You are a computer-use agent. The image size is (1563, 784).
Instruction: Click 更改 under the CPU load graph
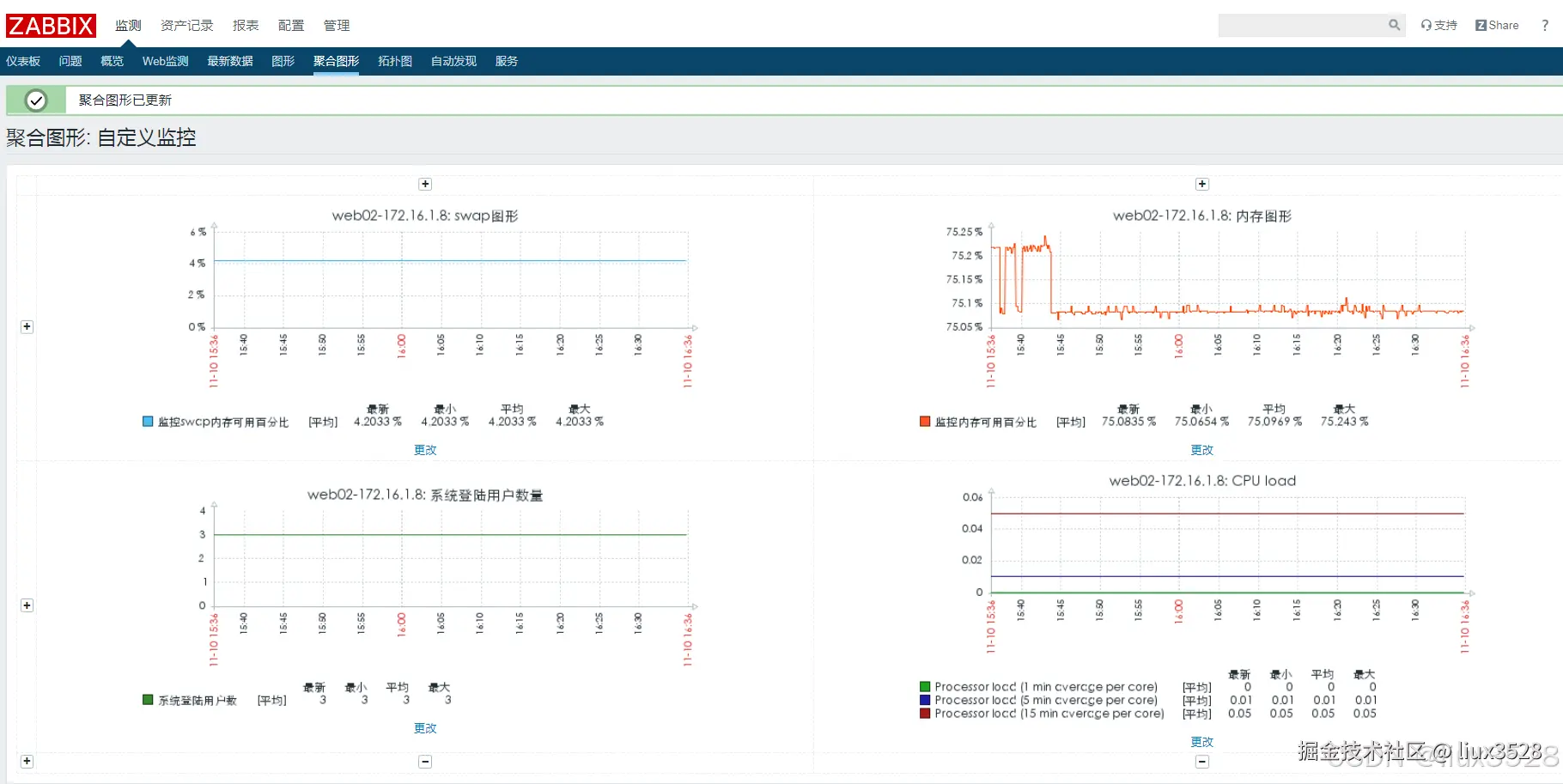click(1202, 742)
